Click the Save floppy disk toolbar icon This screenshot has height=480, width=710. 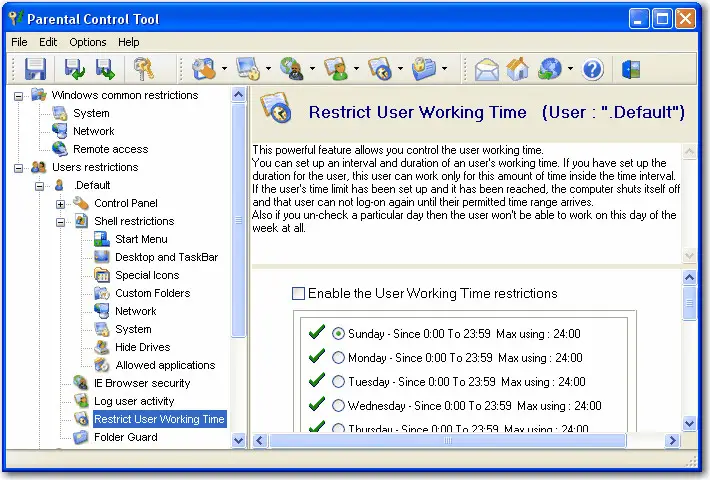(x=35, y=69)
